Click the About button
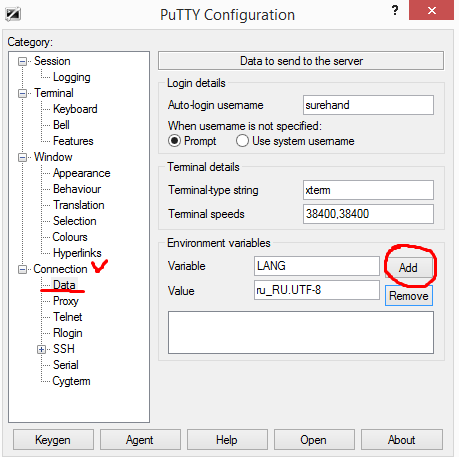 tap(402, 440)
